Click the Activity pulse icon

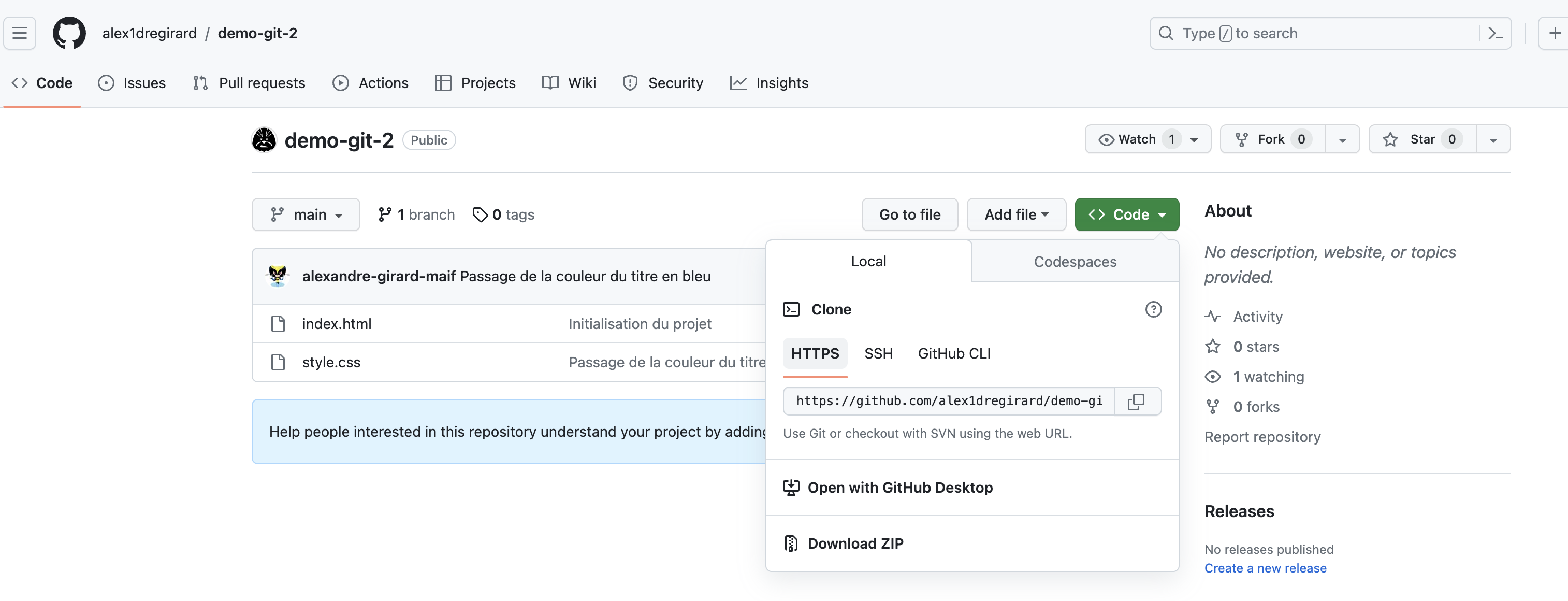point(1213,317)
